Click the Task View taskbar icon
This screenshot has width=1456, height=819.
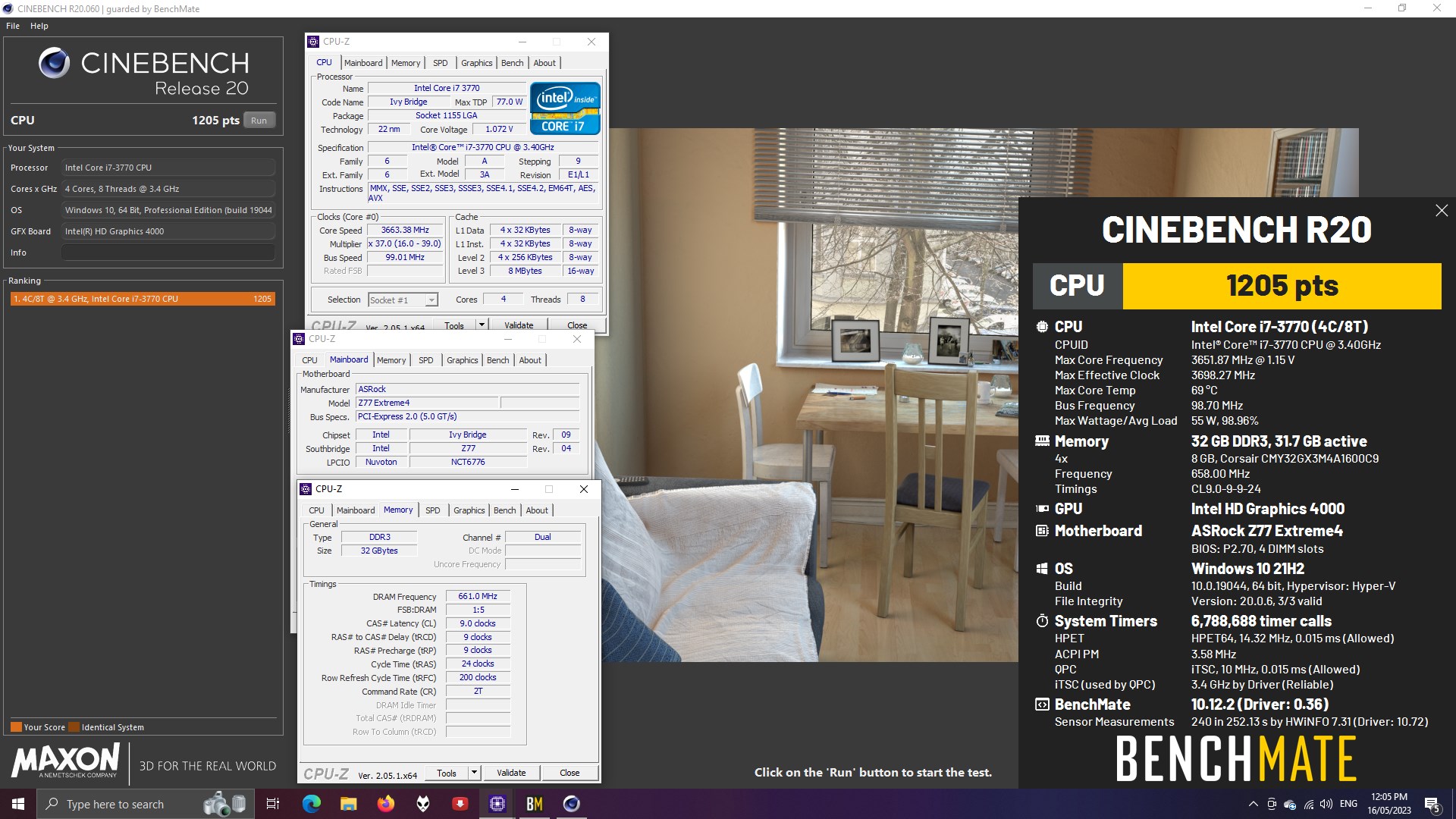point(273,804)
